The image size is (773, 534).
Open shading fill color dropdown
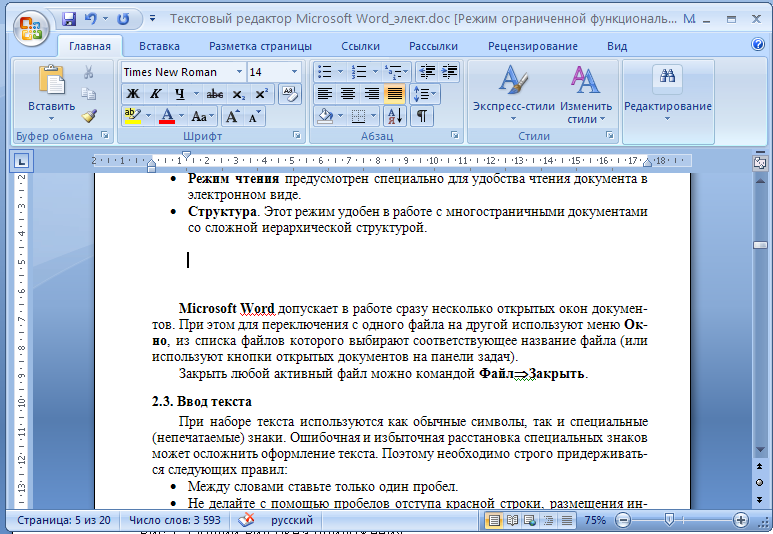coord(341,116)
